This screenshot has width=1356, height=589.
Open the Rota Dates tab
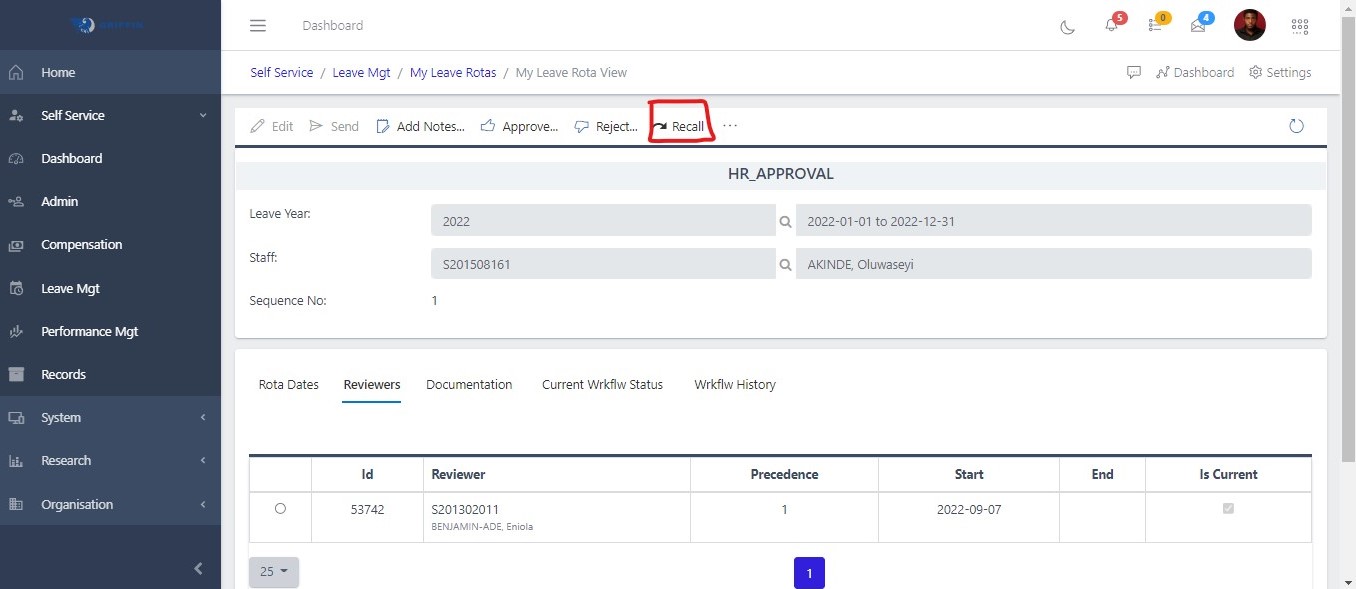point(288,384)
